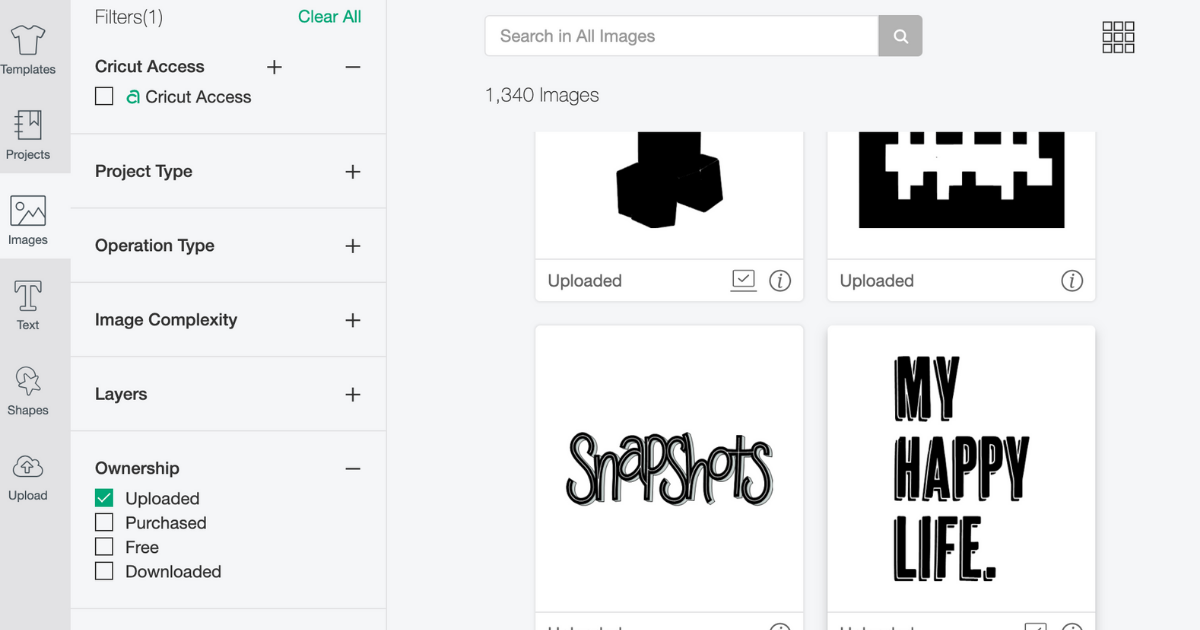The width and height of the screenshot is (1200, 630).
Task: Expand the Operation Type filter
Action: pos(352,246)
